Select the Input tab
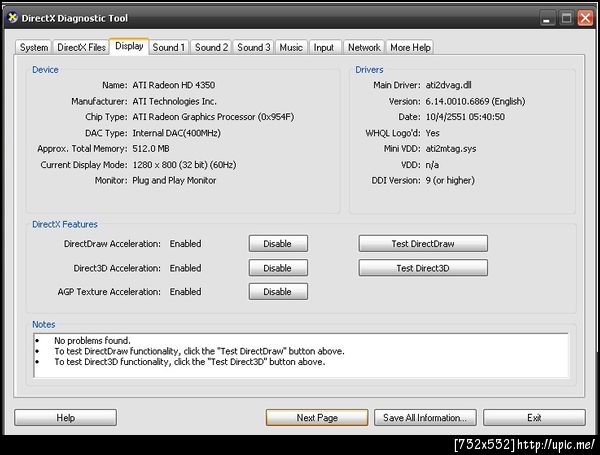 pyautogui.click(x=324, y=47)
